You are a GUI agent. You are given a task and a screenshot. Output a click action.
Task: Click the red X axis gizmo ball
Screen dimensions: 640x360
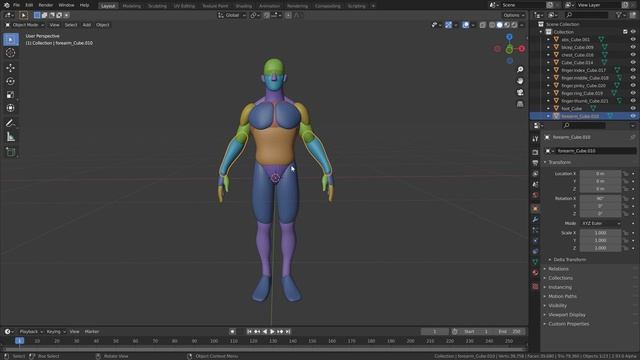point(522,49)
